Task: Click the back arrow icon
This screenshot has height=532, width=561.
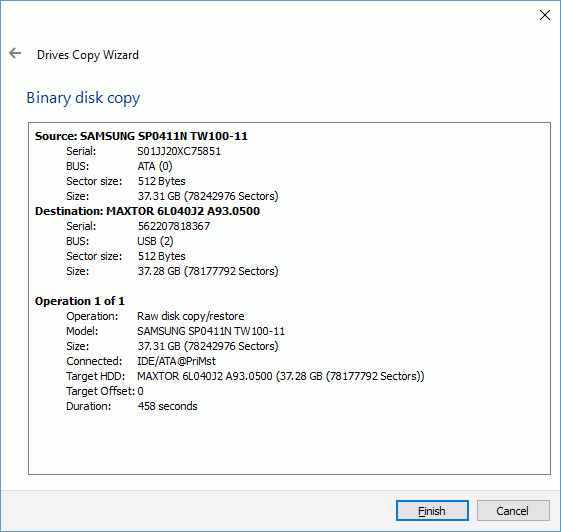Action: click(x=15, y=53)
